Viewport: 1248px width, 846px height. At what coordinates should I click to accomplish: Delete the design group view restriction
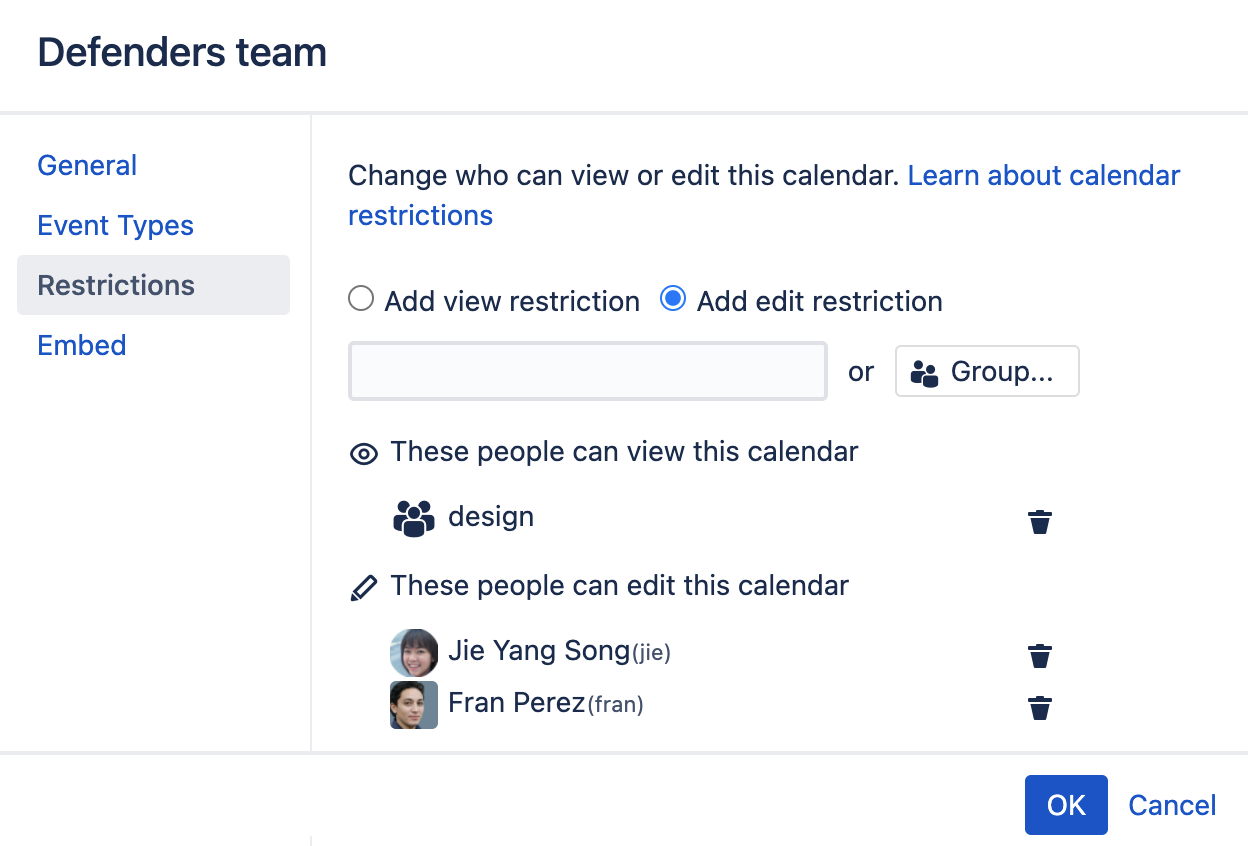tap(1040, 522)
